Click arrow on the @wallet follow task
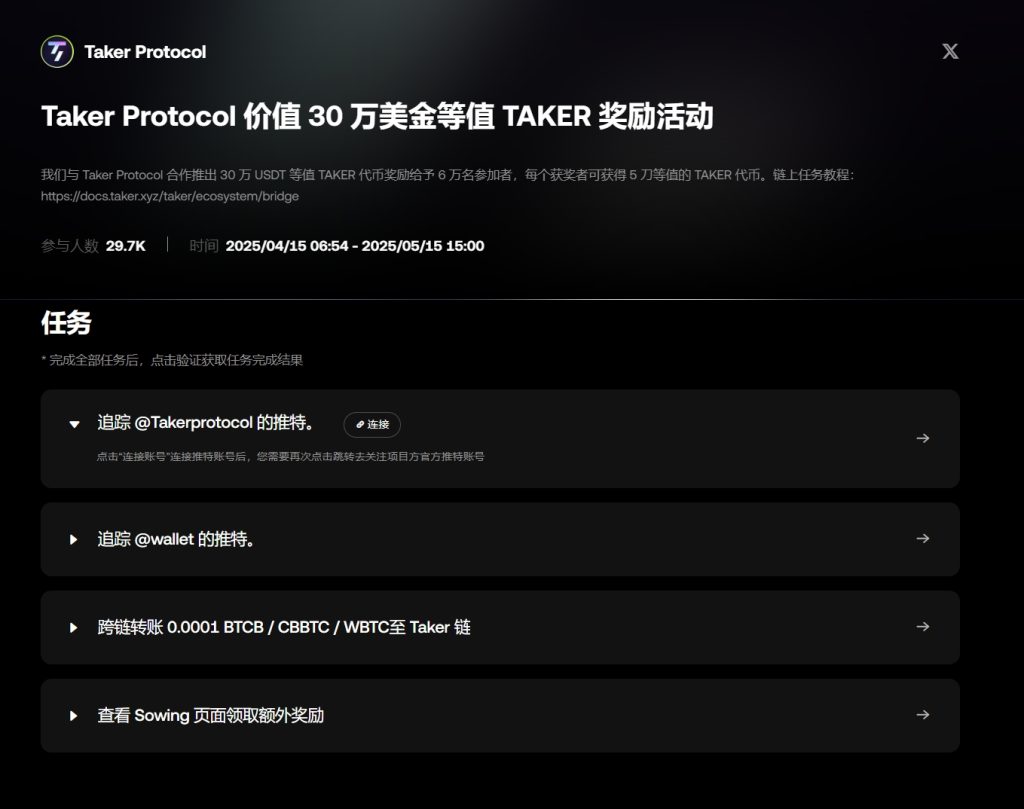1024x809 pixels. 923,539
